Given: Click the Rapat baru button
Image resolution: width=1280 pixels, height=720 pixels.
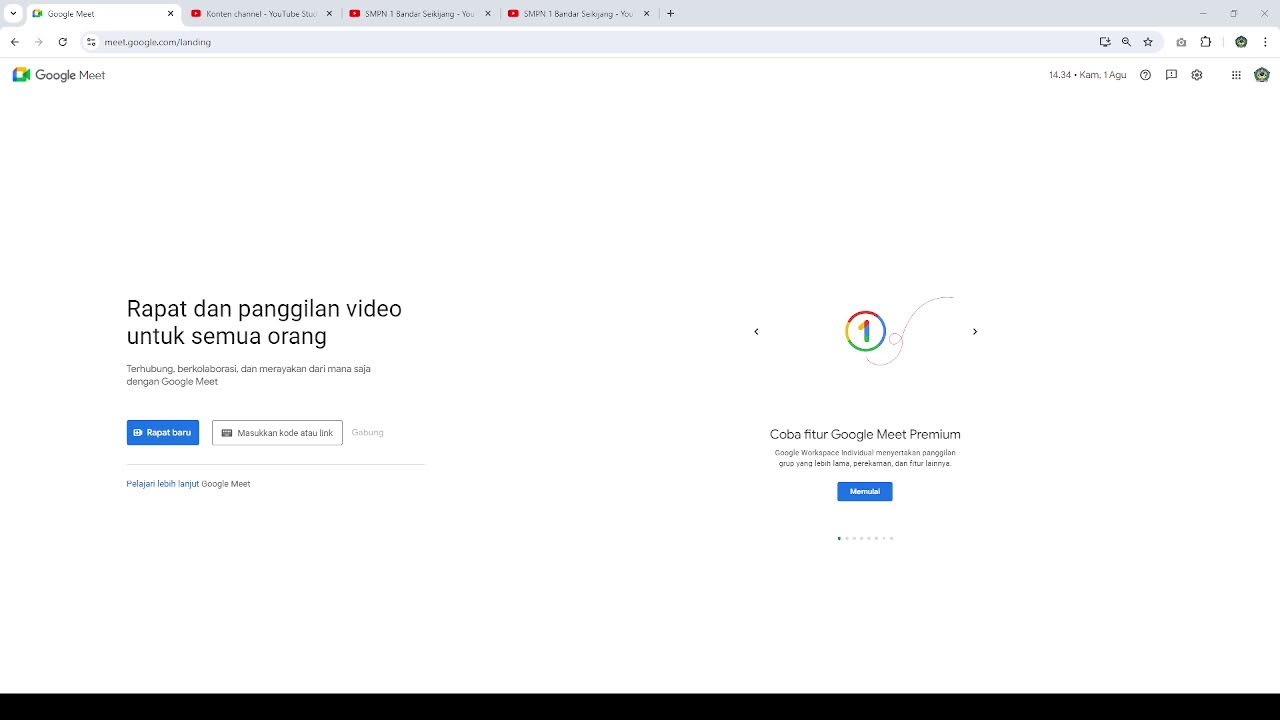Looking at the screenshot, I should (163, 433).
